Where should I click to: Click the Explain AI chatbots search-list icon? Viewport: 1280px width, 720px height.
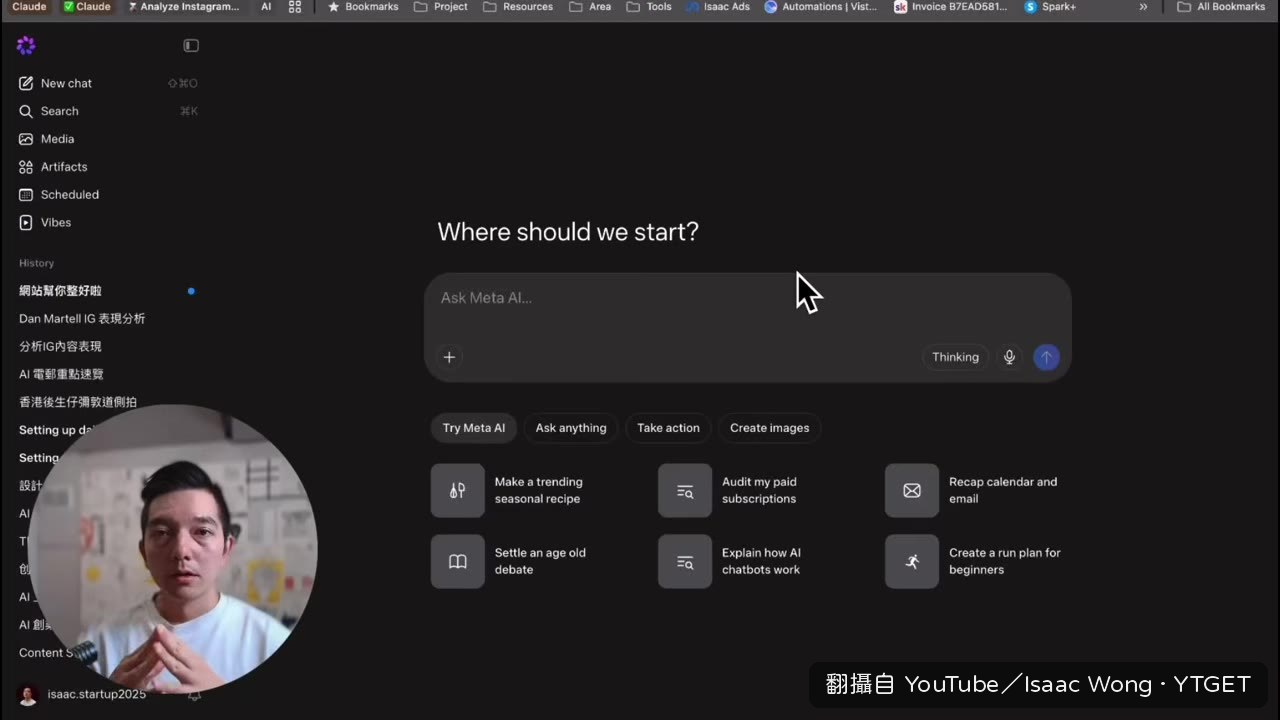coord(685,561)
